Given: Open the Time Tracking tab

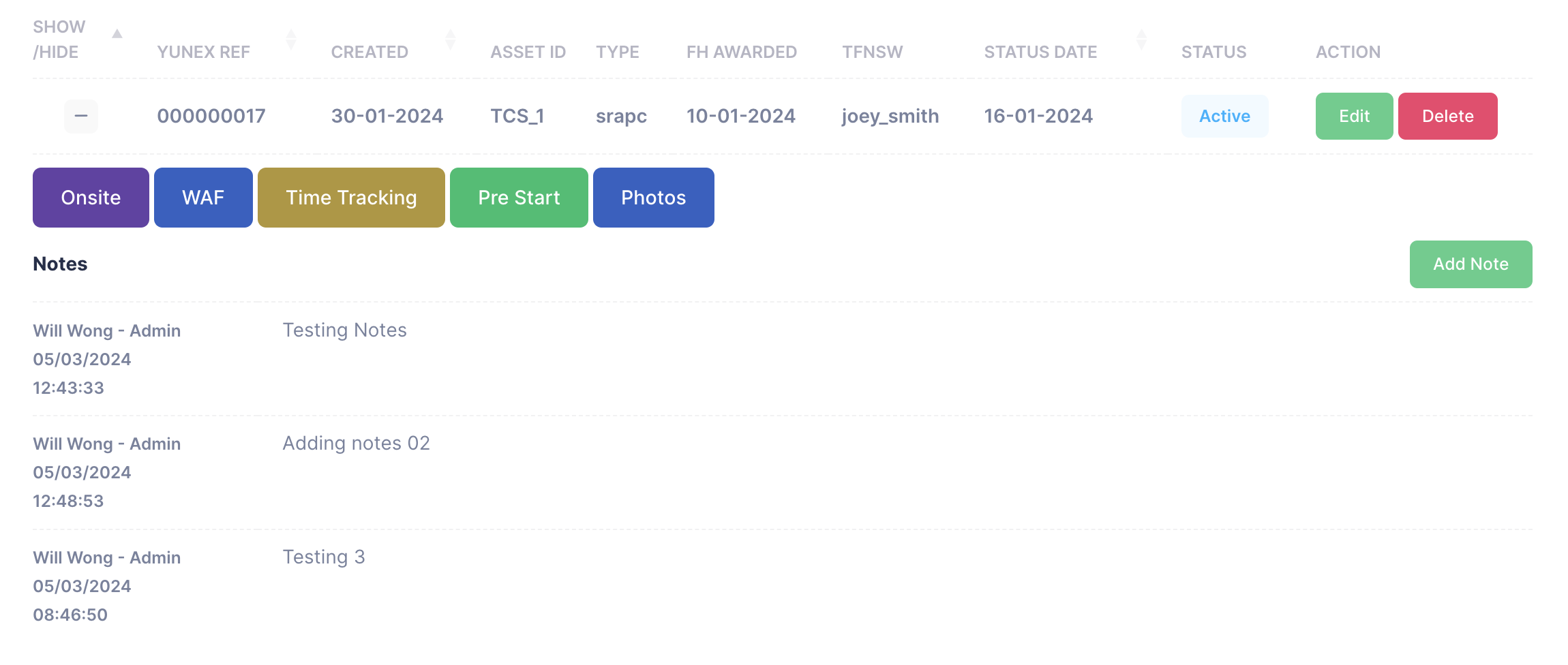Looking at the screenshot, I should (351, 198).
